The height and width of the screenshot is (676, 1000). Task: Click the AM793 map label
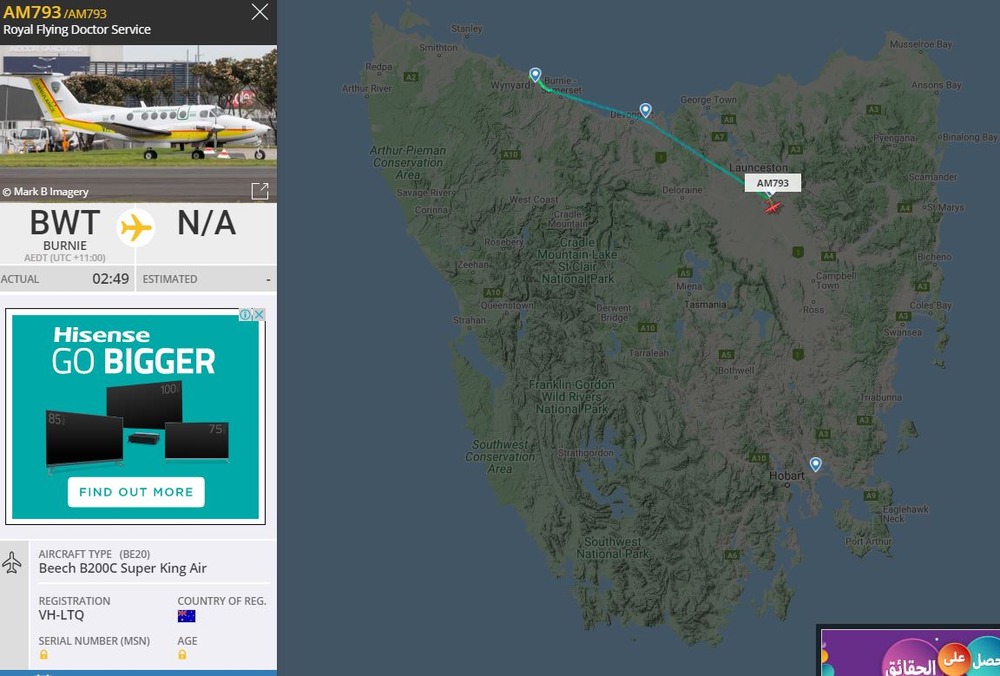(x=772, y=183)
